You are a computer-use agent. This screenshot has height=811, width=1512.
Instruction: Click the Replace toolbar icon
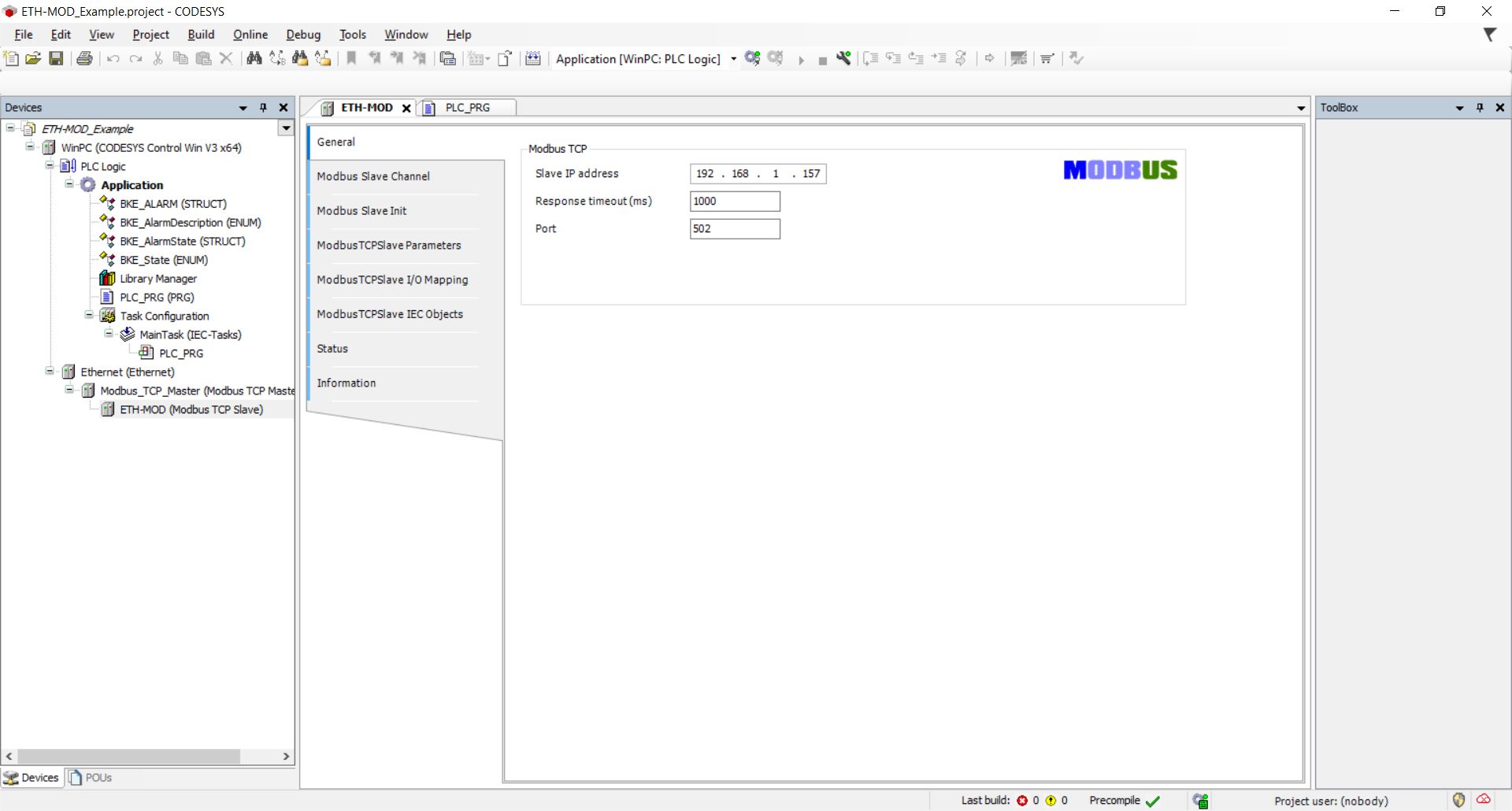277,58
